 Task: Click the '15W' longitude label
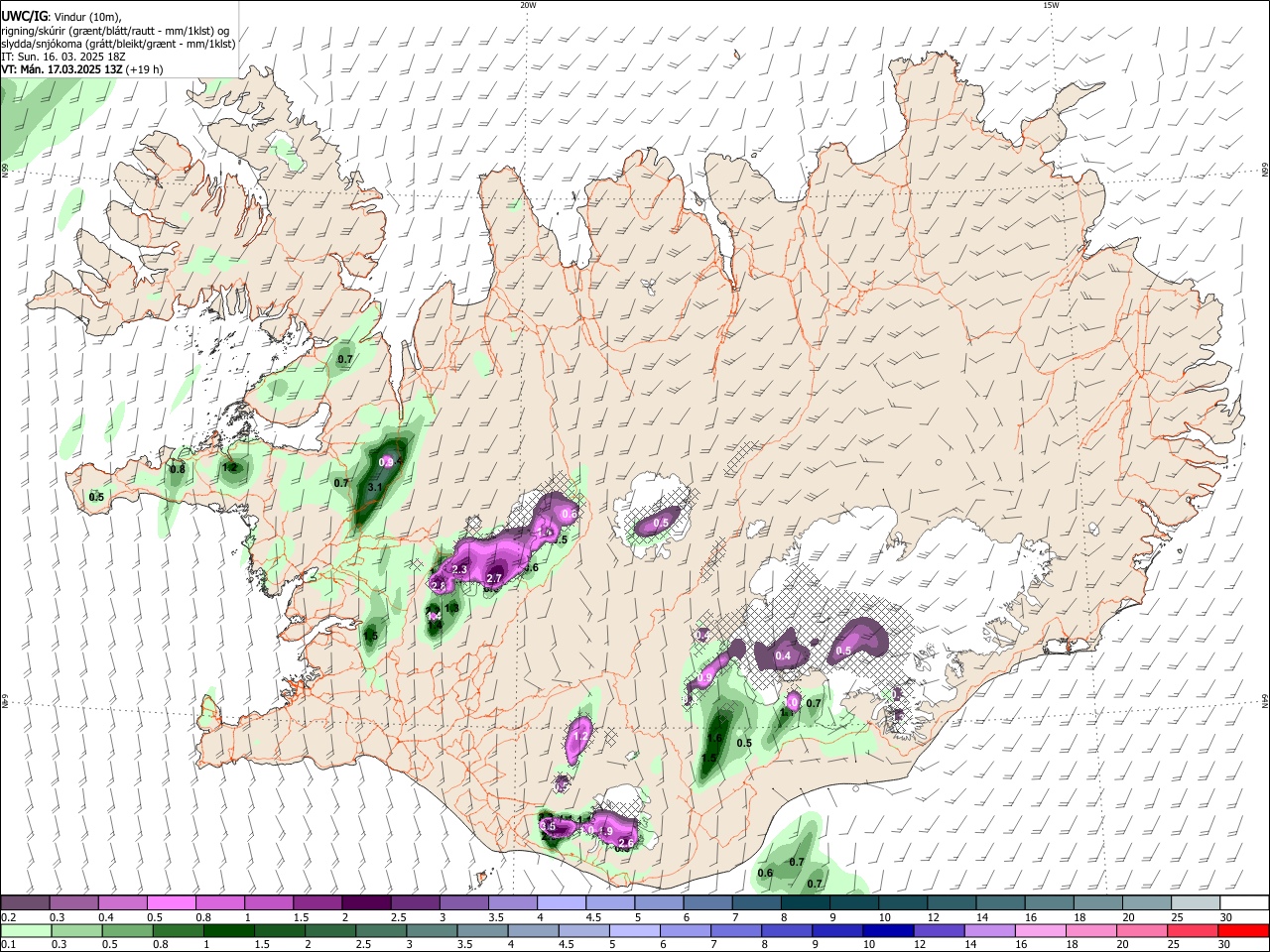pos(1051,5)
